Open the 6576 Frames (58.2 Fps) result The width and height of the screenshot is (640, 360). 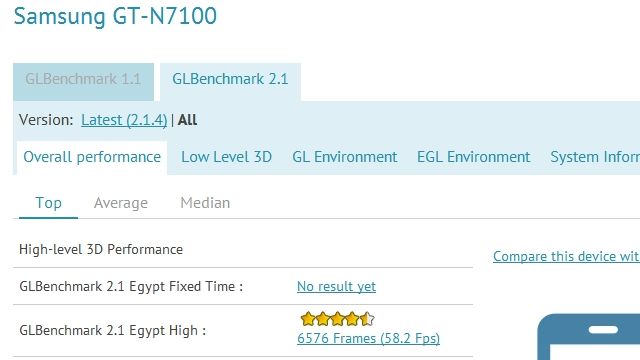pyautogui.click(x=368, y=338)
